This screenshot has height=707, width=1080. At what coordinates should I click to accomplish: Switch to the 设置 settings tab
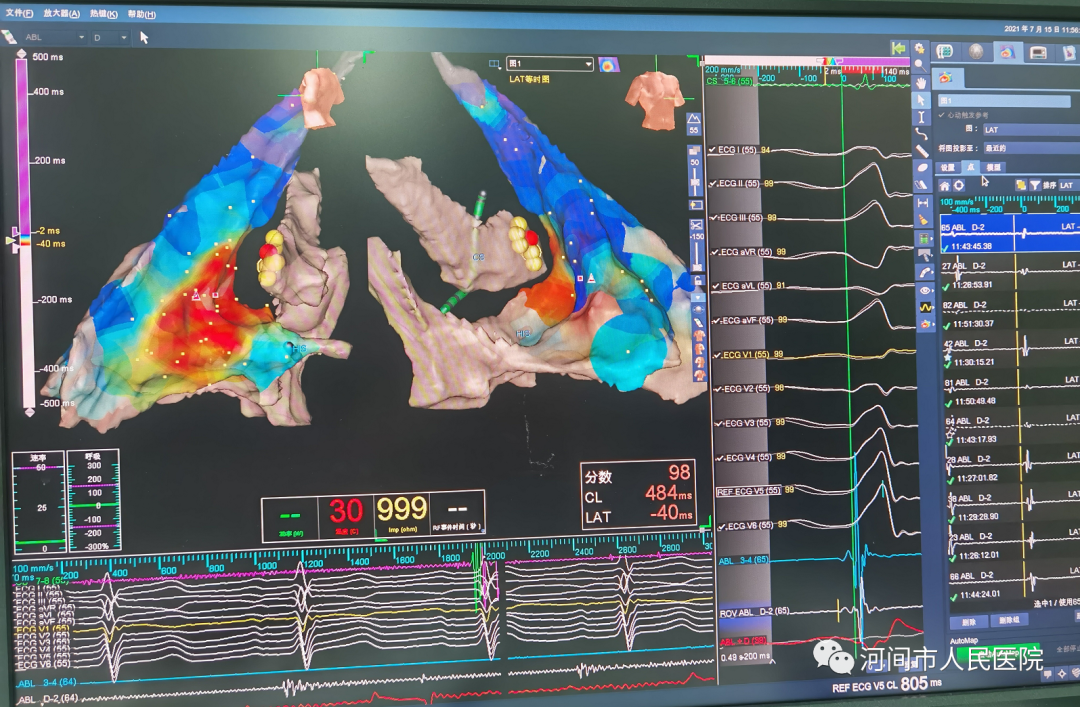coord(948,167)
